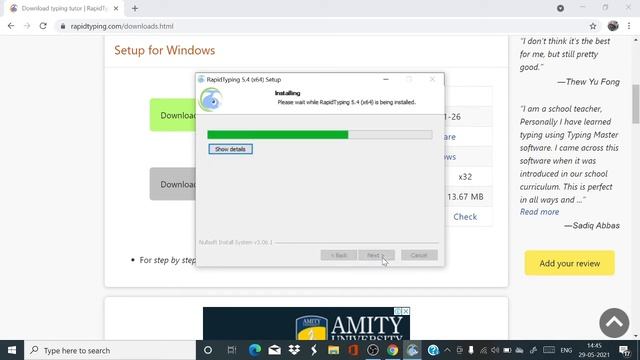Open Task View on taskbar

click(x=232, y=350)
